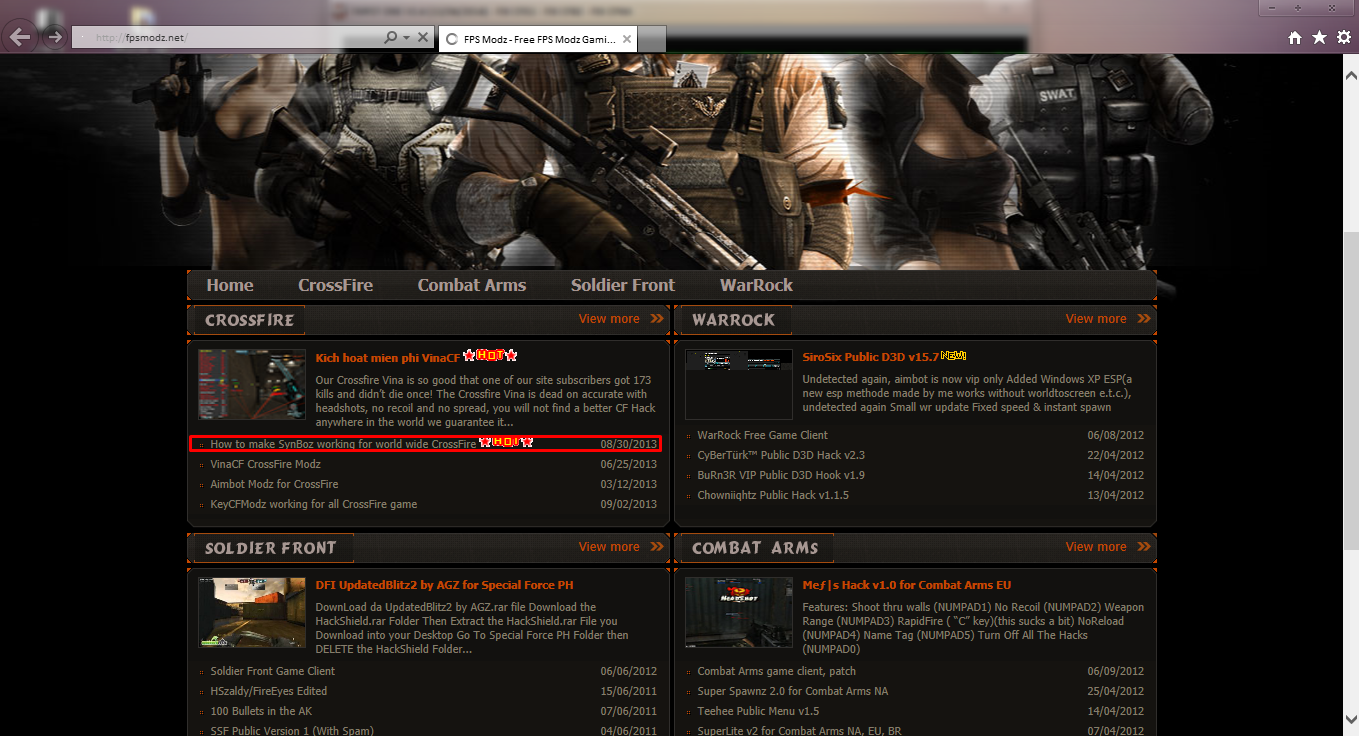This screenshot has width=1359, height=736.
Task: Open 'Chowniiqhtz Public Hack v1.1.5' link
Action: coord(773,495)
